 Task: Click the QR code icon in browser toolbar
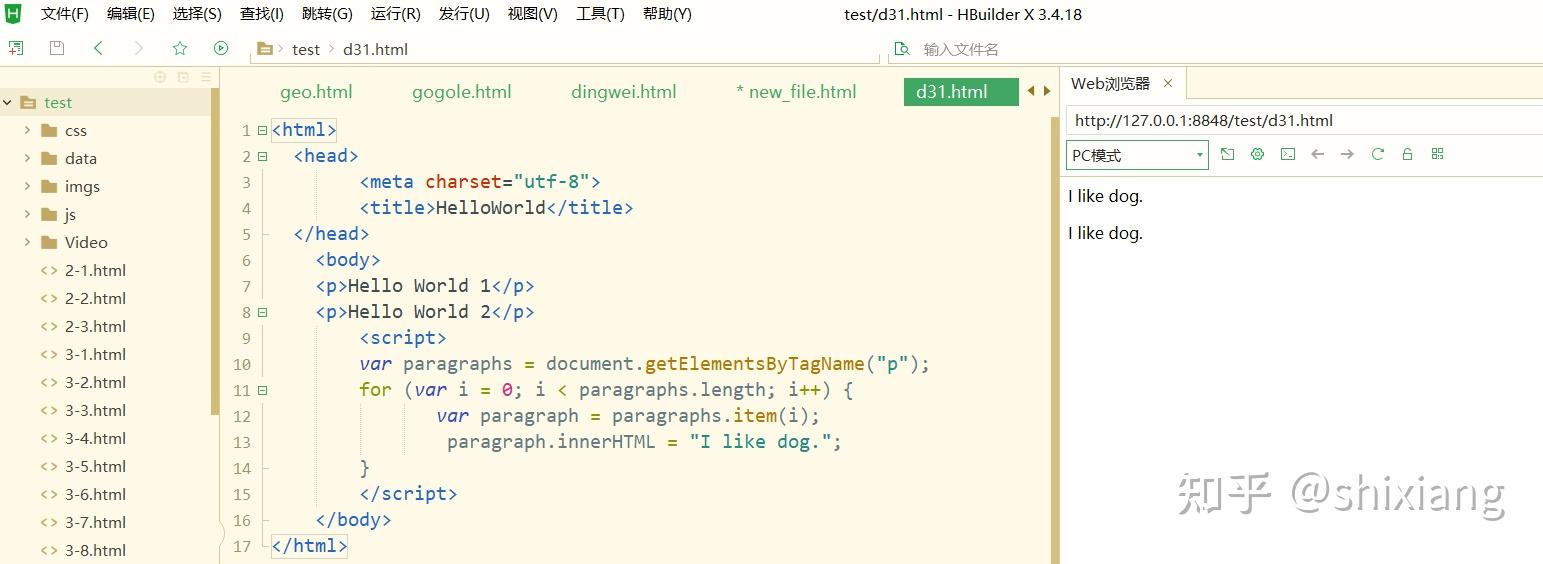tap(1438, 154)
